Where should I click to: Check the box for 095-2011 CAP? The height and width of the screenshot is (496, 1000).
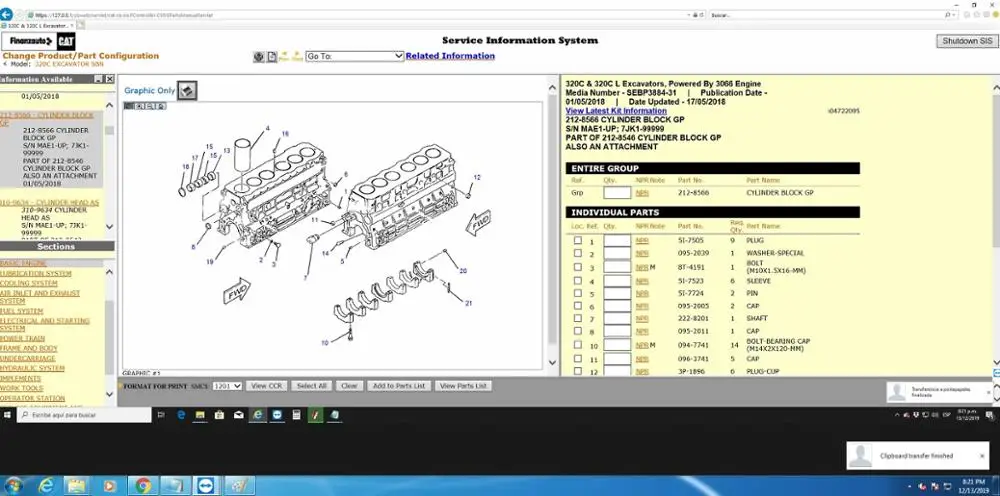pyautogui.click(x=578, y=331)
